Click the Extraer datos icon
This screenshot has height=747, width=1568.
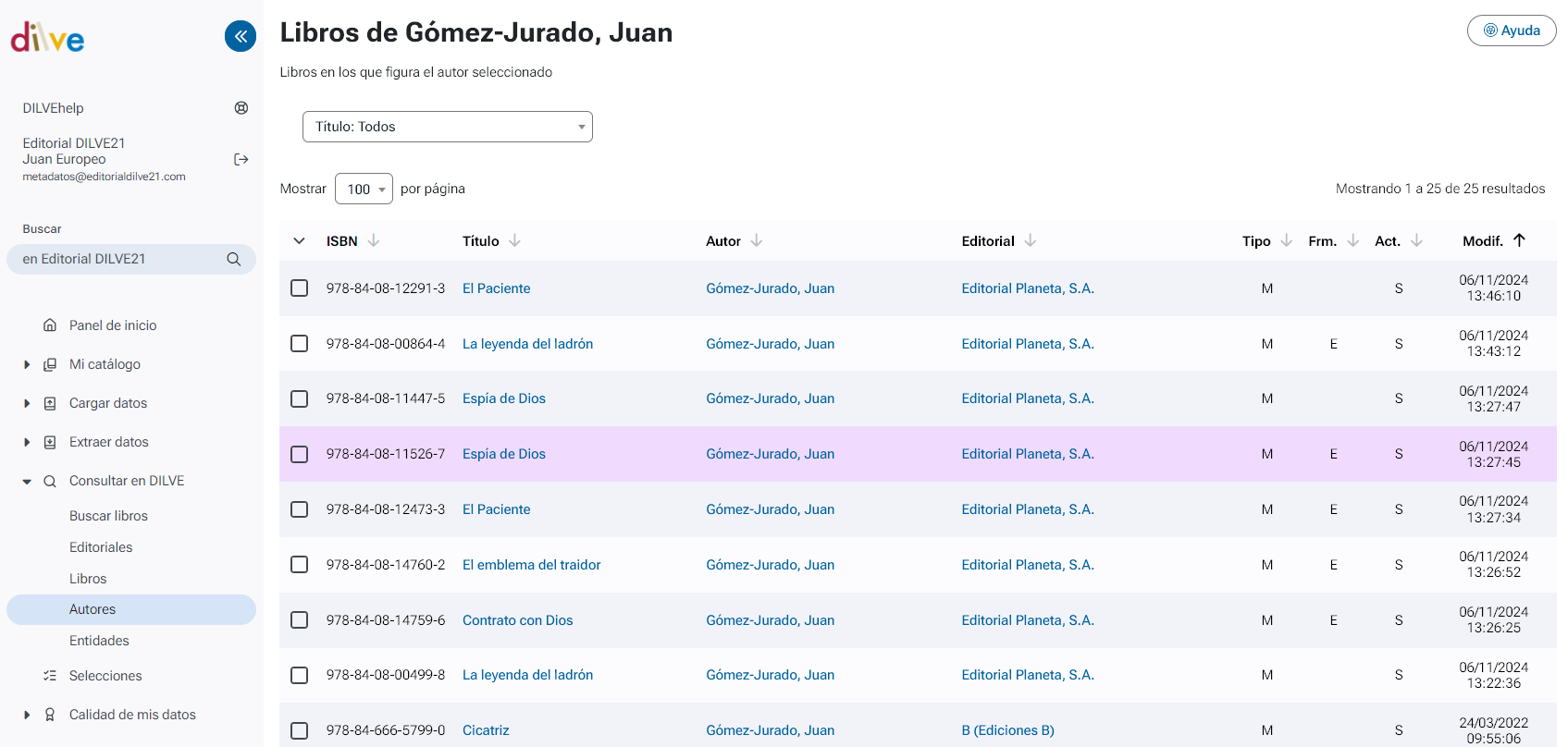[50, 442]
